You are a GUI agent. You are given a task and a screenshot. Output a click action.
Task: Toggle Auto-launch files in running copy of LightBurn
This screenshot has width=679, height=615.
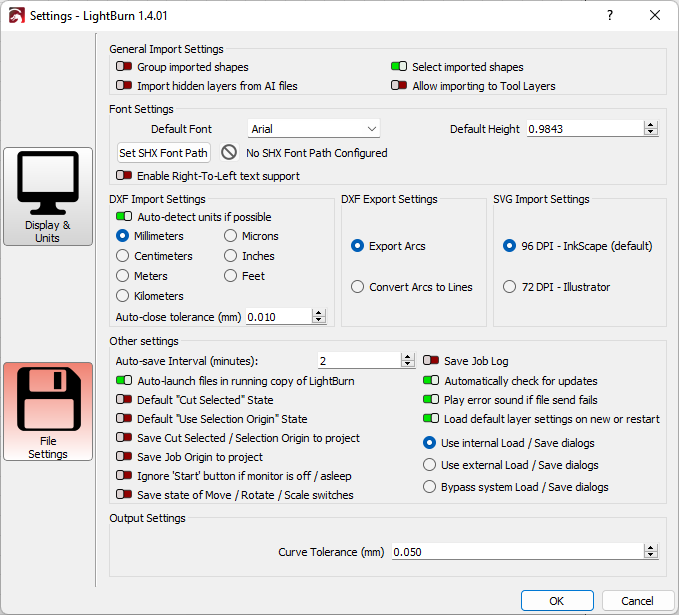(124, 380)
